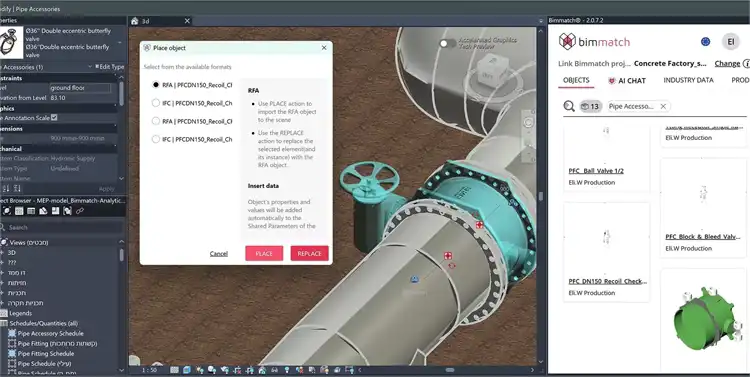This screenshot has width=750, height=377.
Task: Expand the ??? views node
Action: coord(2,263)
